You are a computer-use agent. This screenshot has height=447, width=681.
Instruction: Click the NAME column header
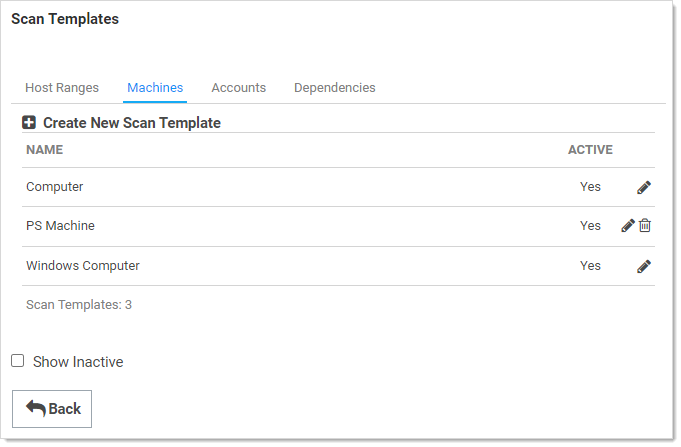pos(44,150)
